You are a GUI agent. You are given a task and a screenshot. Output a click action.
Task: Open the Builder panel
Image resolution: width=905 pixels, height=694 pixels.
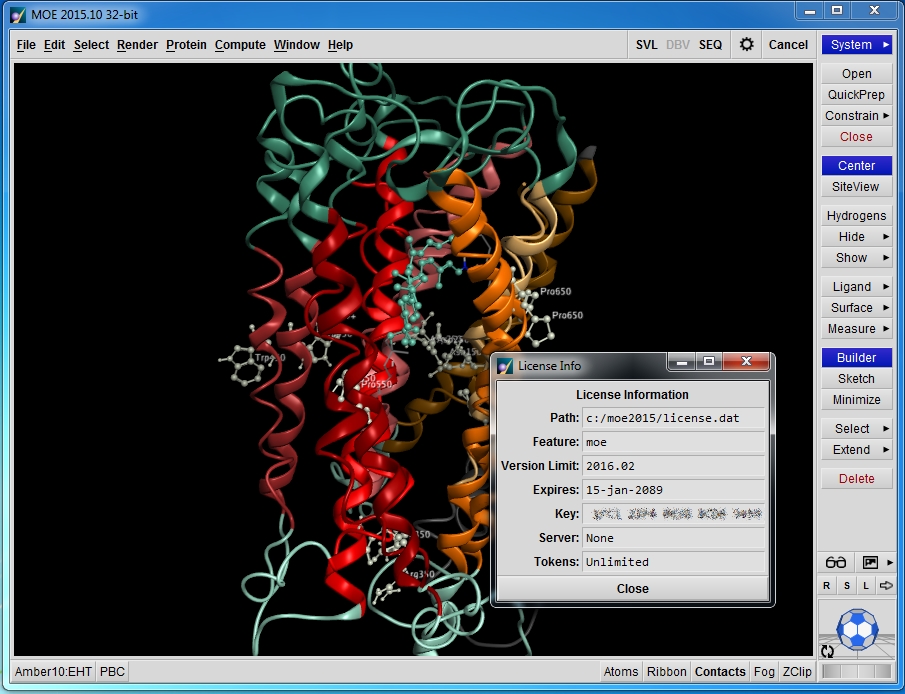click(857, 357)
